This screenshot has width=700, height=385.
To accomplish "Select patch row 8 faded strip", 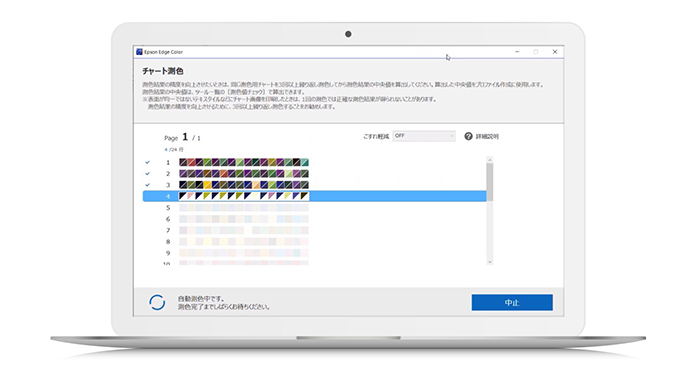I will 244,242.
